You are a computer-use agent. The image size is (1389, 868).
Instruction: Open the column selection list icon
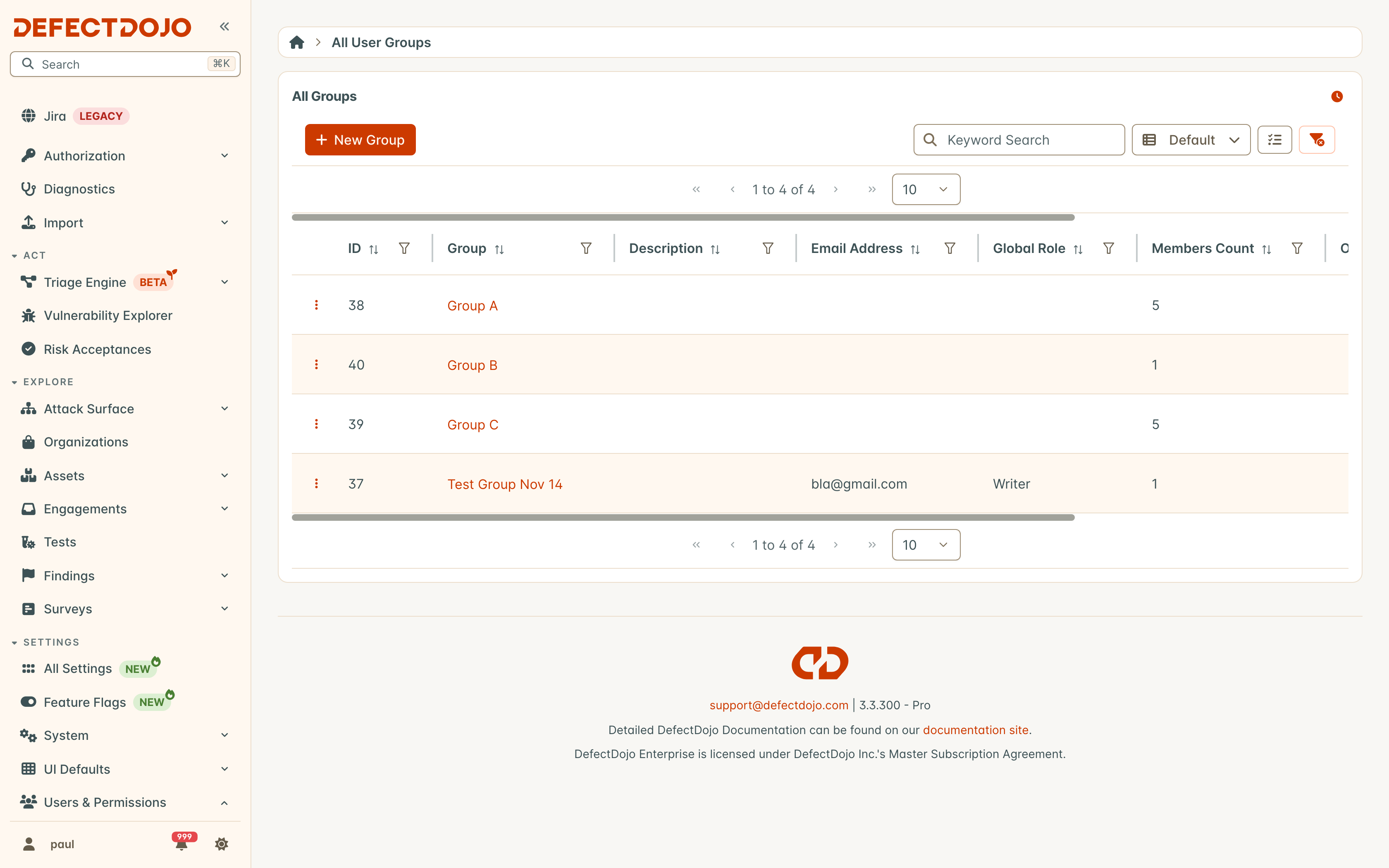pyautogui.click(x=1274, y=140)
